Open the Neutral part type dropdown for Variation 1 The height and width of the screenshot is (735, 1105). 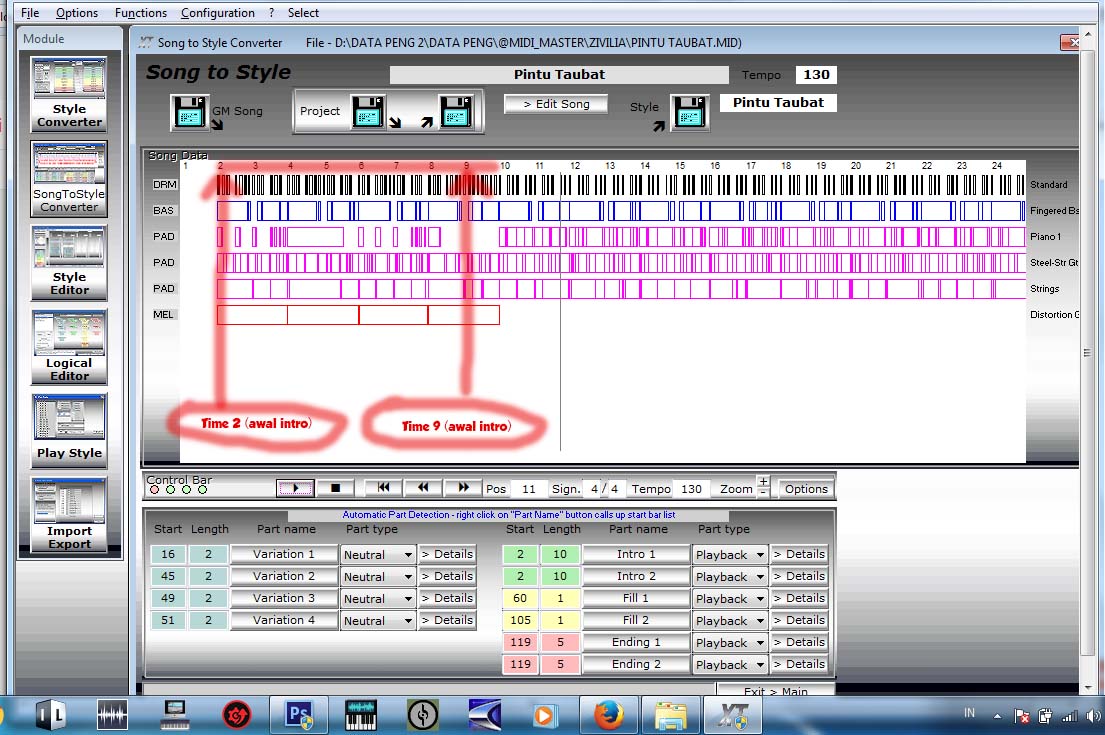tap(377, 554)
